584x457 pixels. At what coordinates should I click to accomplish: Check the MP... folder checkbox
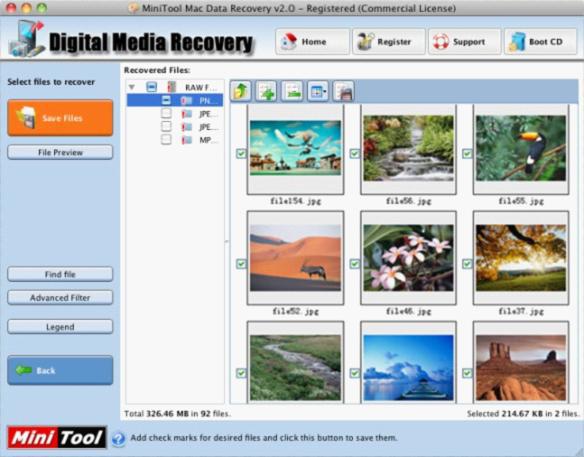(166, 140)
